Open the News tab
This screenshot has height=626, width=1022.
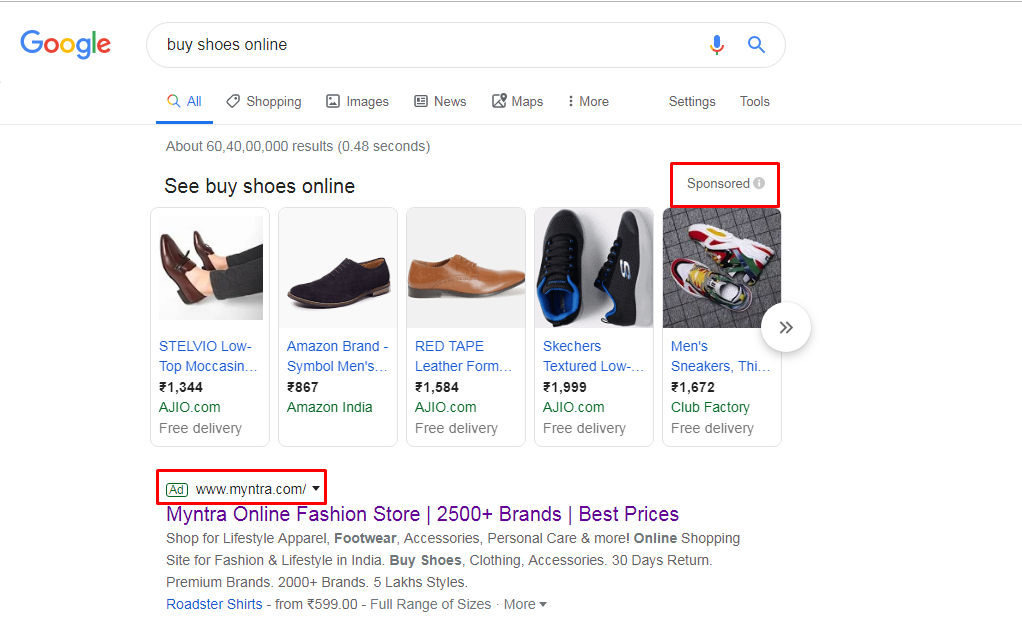click(x=441, y=102)
